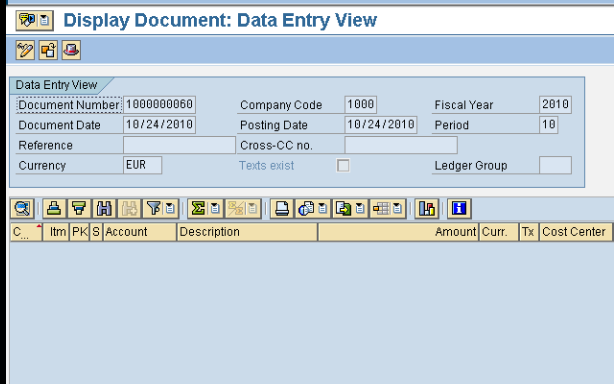
Task: Click the Tx column header
Action: (x=529, y=232)
